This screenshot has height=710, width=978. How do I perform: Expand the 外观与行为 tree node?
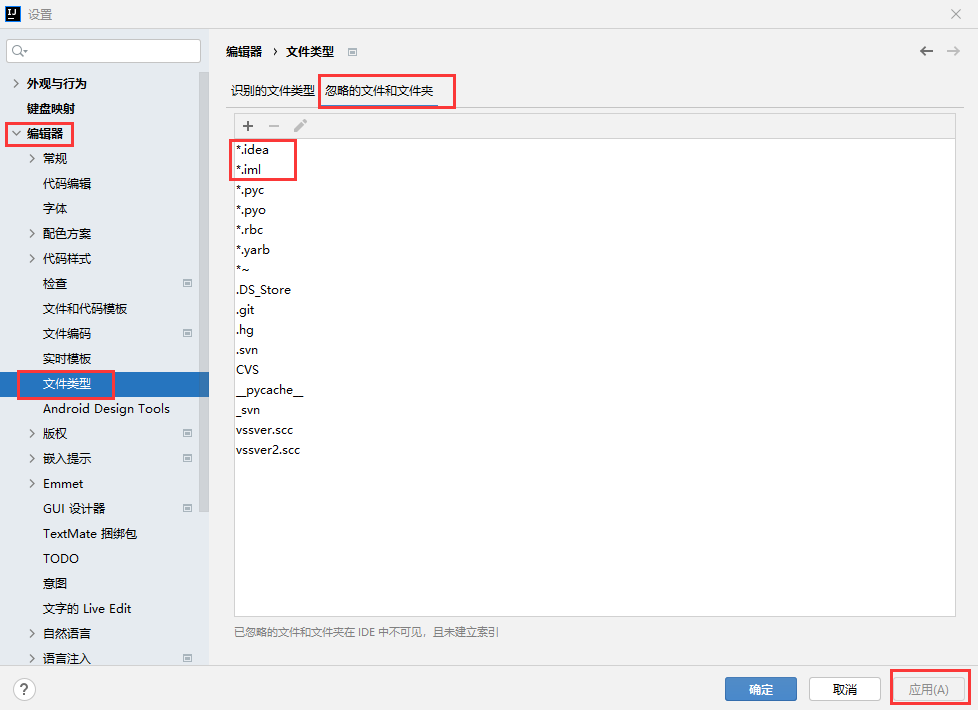[16, 83]
